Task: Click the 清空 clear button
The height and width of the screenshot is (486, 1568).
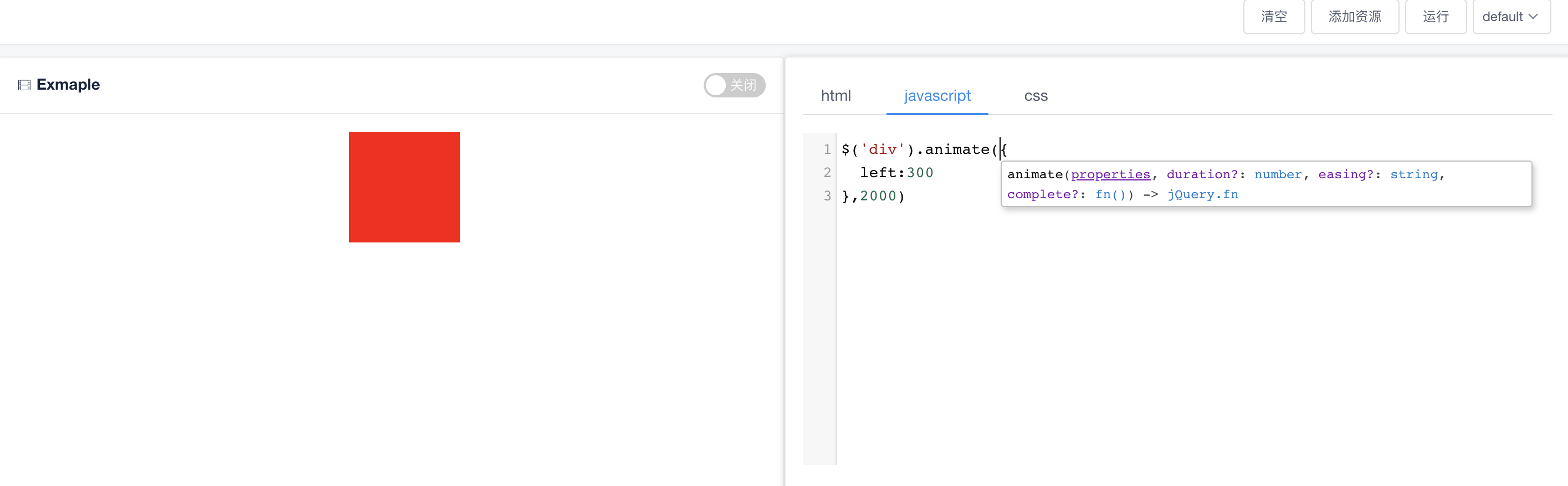Action: [1273, 17]
